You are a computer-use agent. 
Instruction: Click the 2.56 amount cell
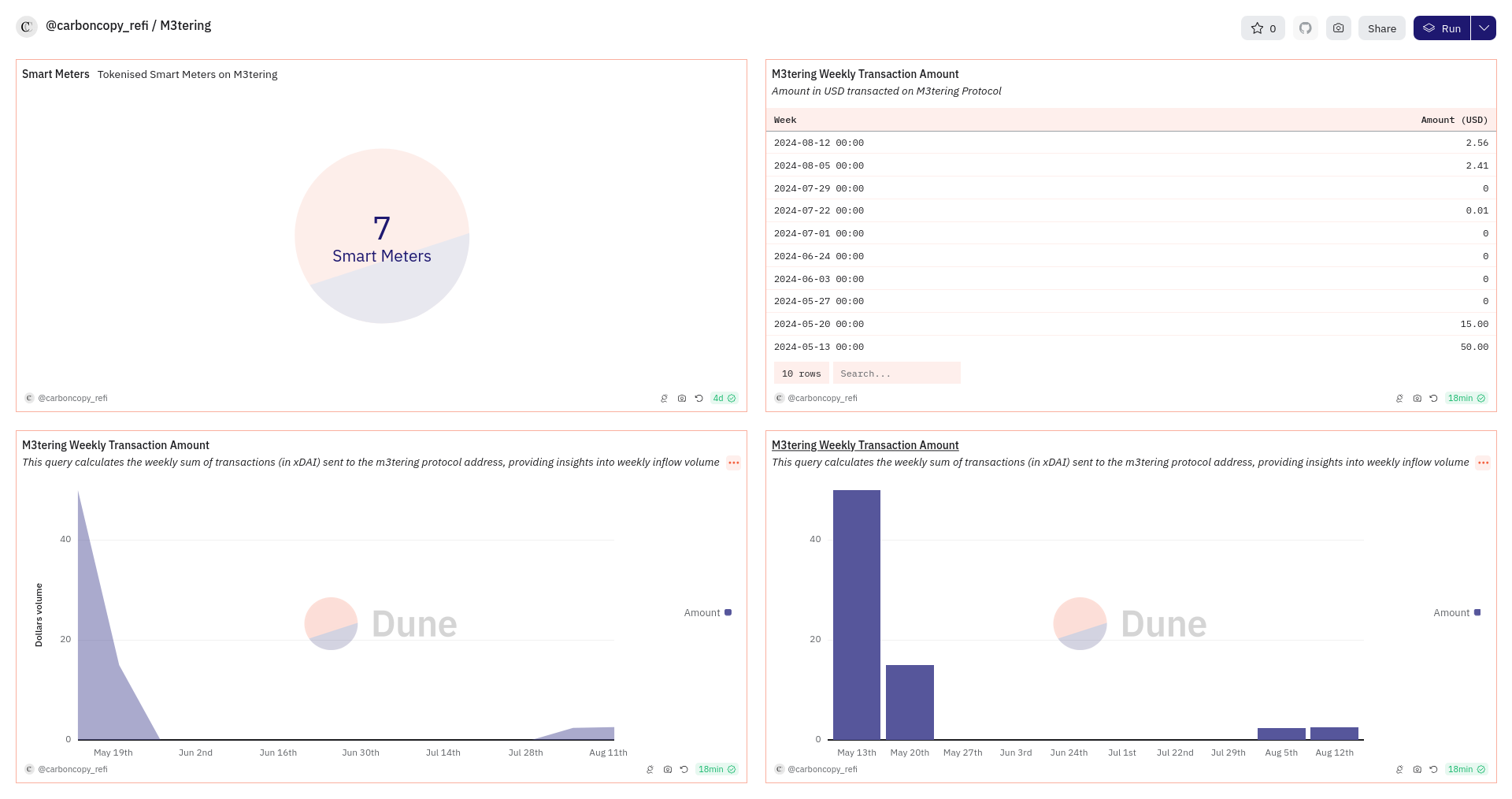pyautogui.click(x=1477, y=143)
